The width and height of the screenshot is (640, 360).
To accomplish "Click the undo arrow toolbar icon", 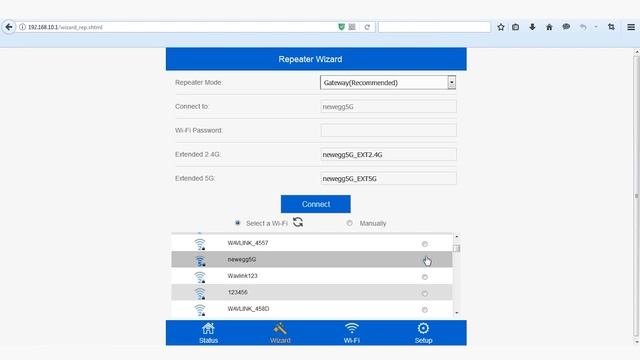I will [x=583, y=27].
